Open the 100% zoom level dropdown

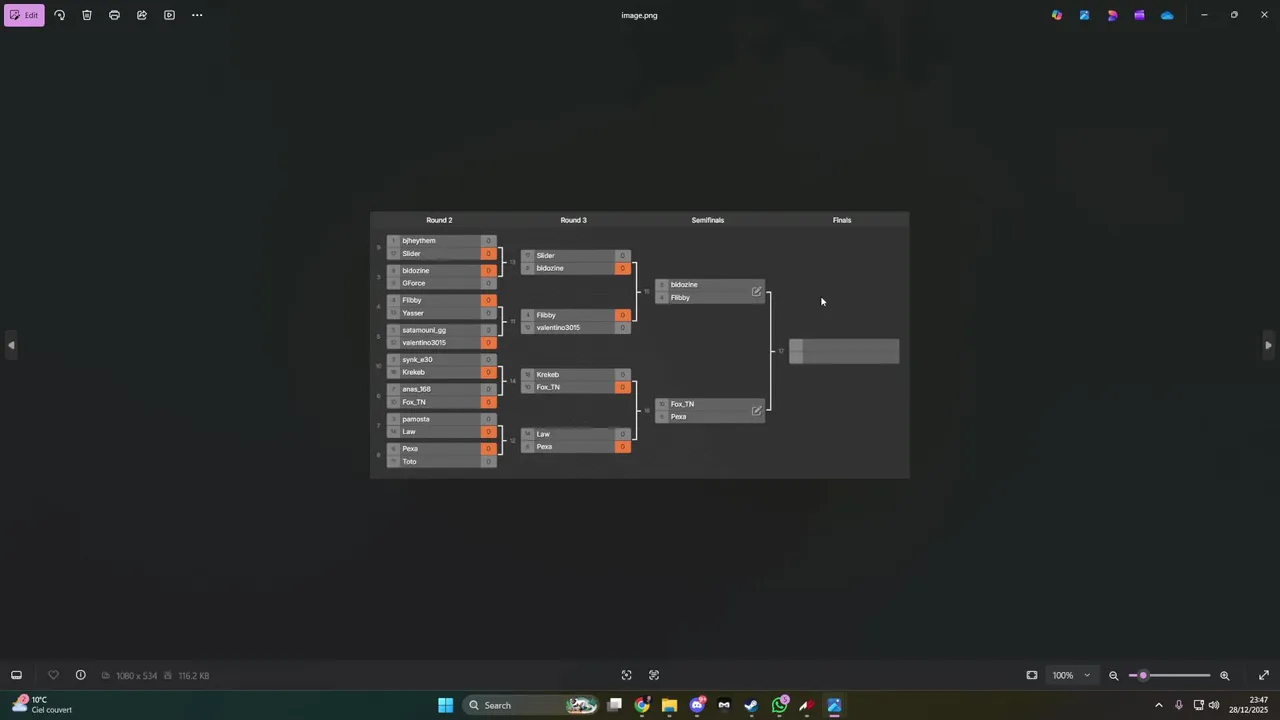1072,675
